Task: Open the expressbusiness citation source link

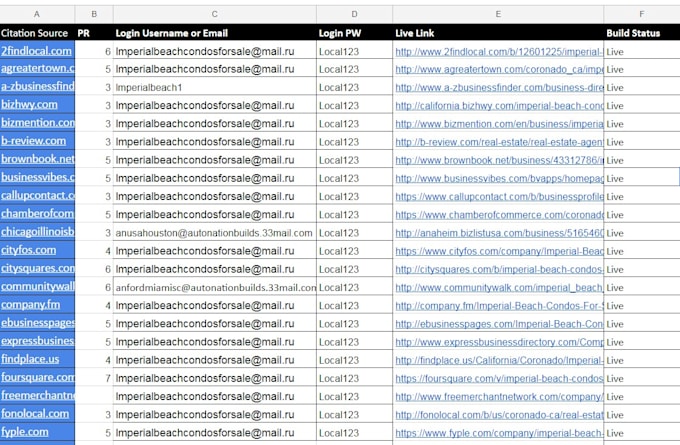Action: coord(37,341)
